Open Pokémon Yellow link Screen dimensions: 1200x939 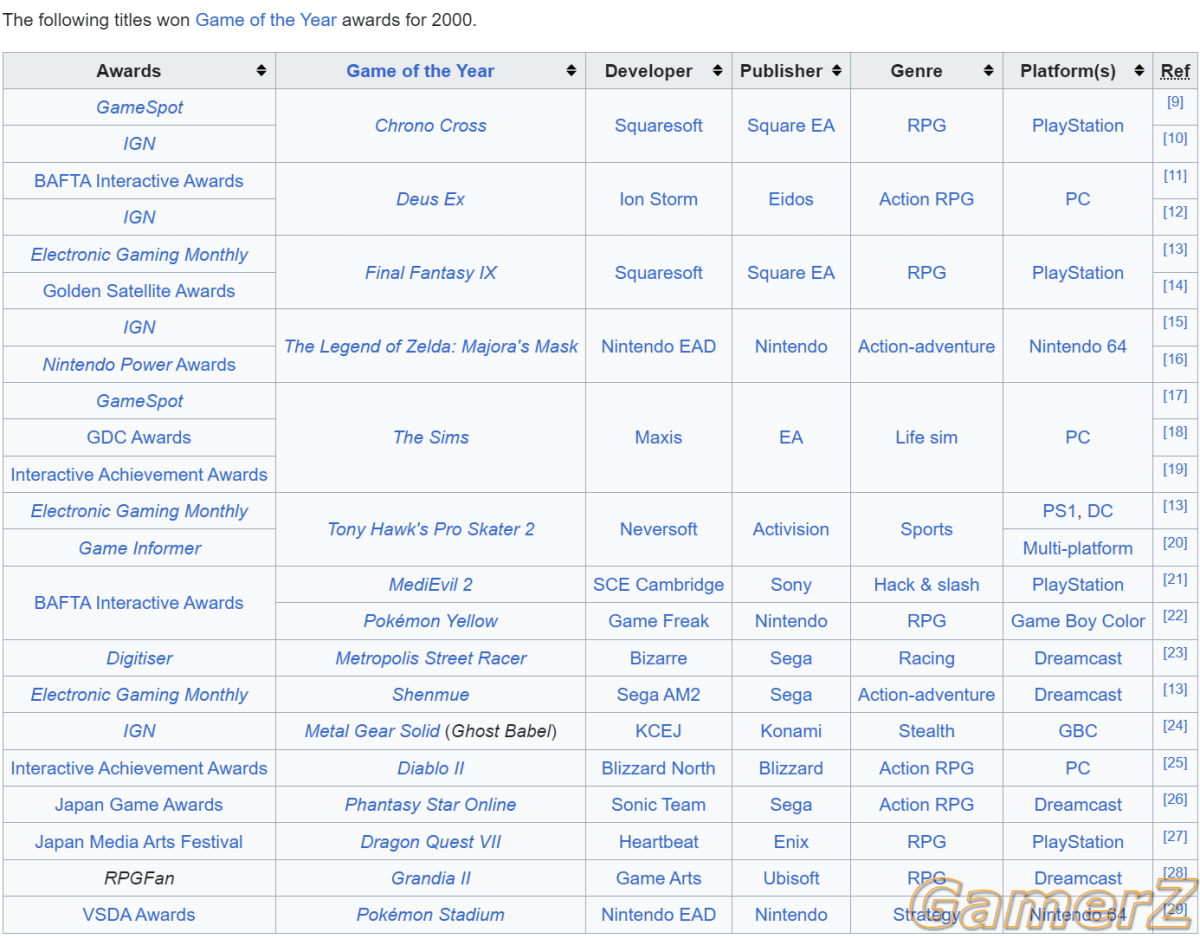(431, 621)
